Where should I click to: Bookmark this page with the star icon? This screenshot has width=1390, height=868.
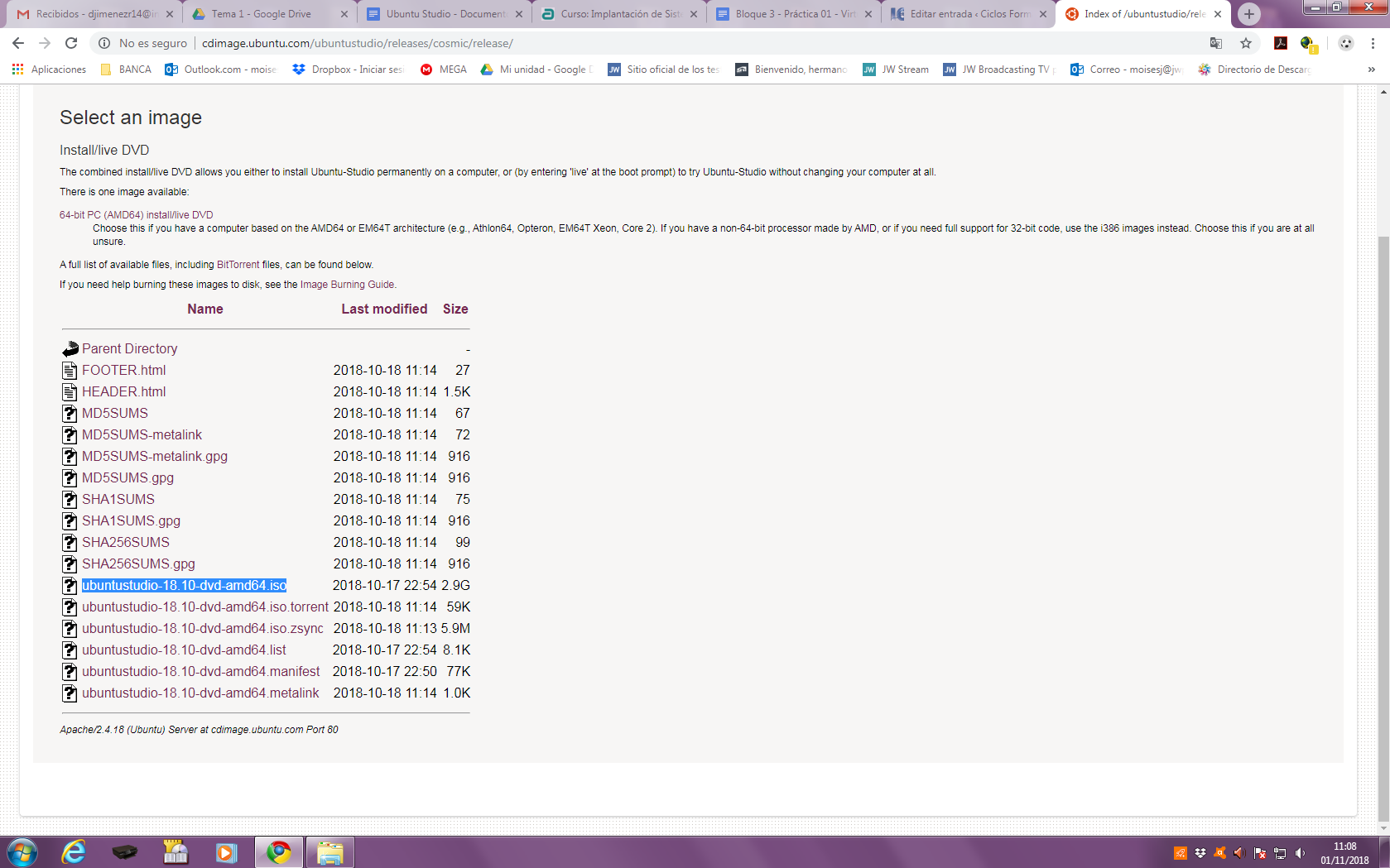tap(1246, 43)
